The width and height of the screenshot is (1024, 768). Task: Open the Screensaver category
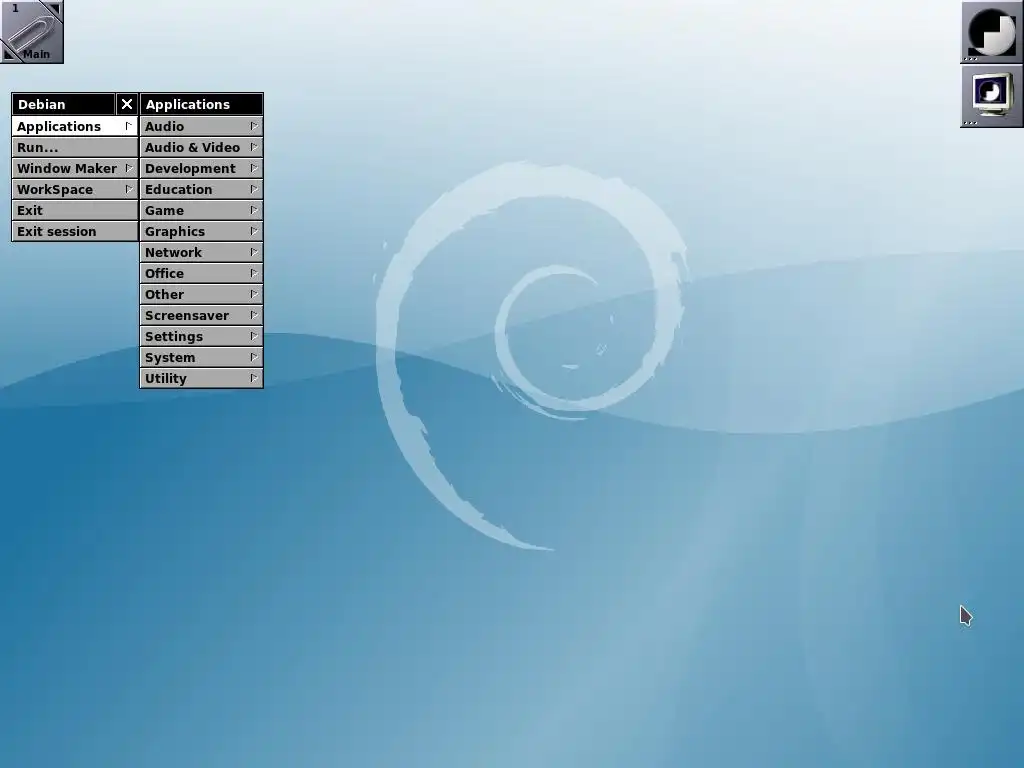pos(201,315)
